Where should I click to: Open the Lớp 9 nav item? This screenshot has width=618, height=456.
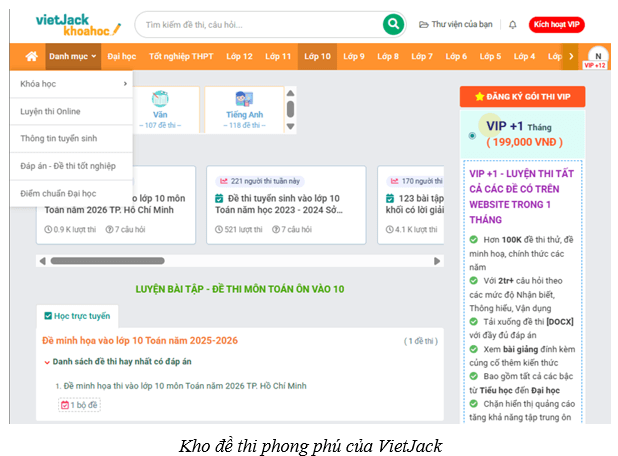tap(354, 56)
